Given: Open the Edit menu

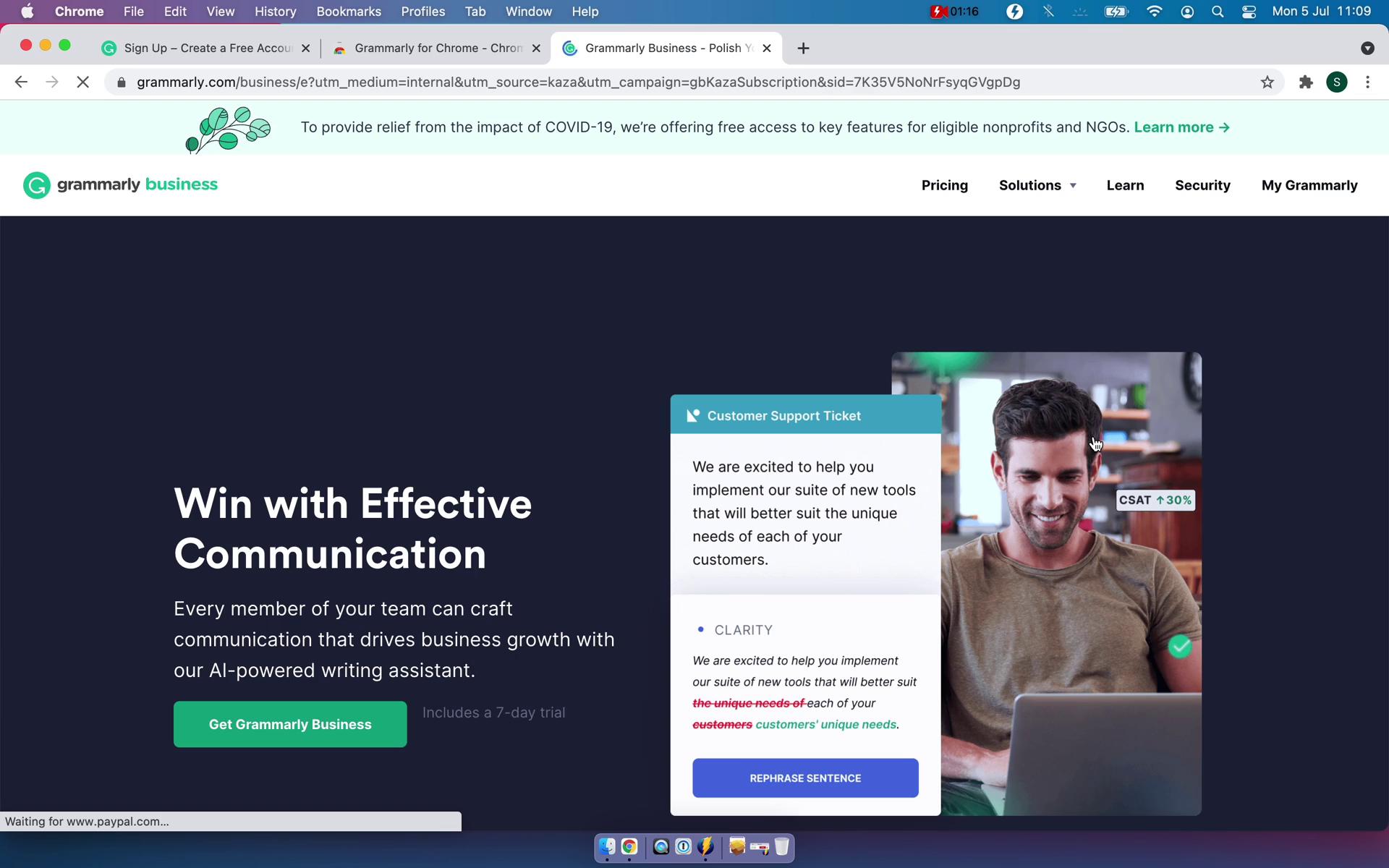Looking at the screenshot, I should 175,12.
